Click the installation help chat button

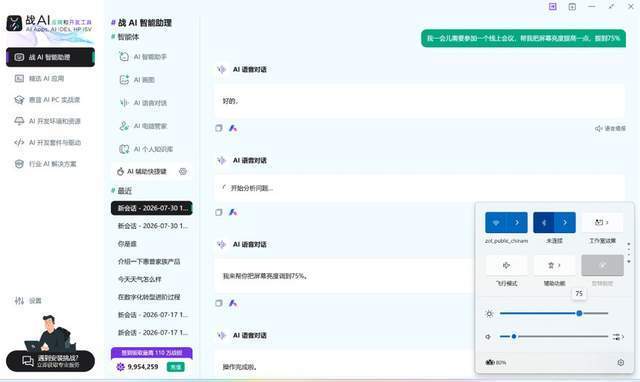click(x=50, y=361)
